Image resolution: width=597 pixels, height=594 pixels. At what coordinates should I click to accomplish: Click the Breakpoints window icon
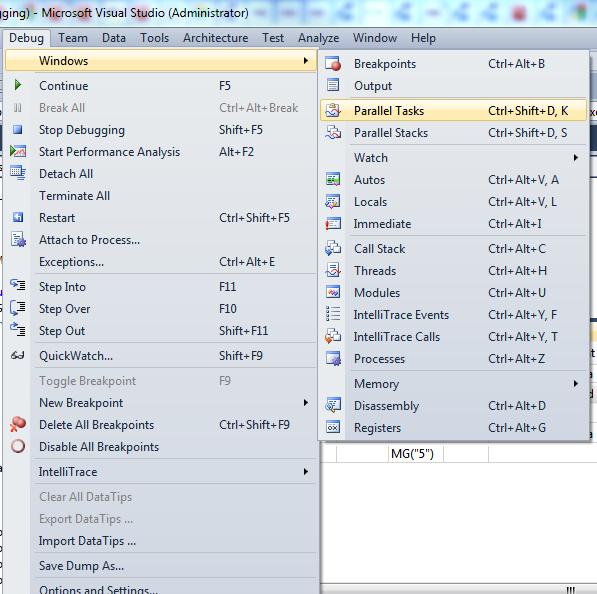333,64
